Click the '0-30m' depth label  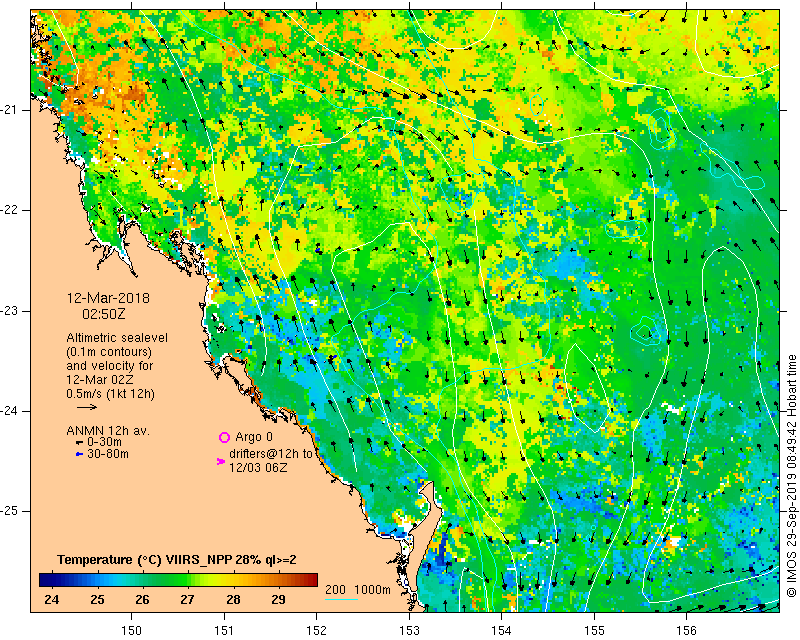pyautogui.click(x=105, y=442)
